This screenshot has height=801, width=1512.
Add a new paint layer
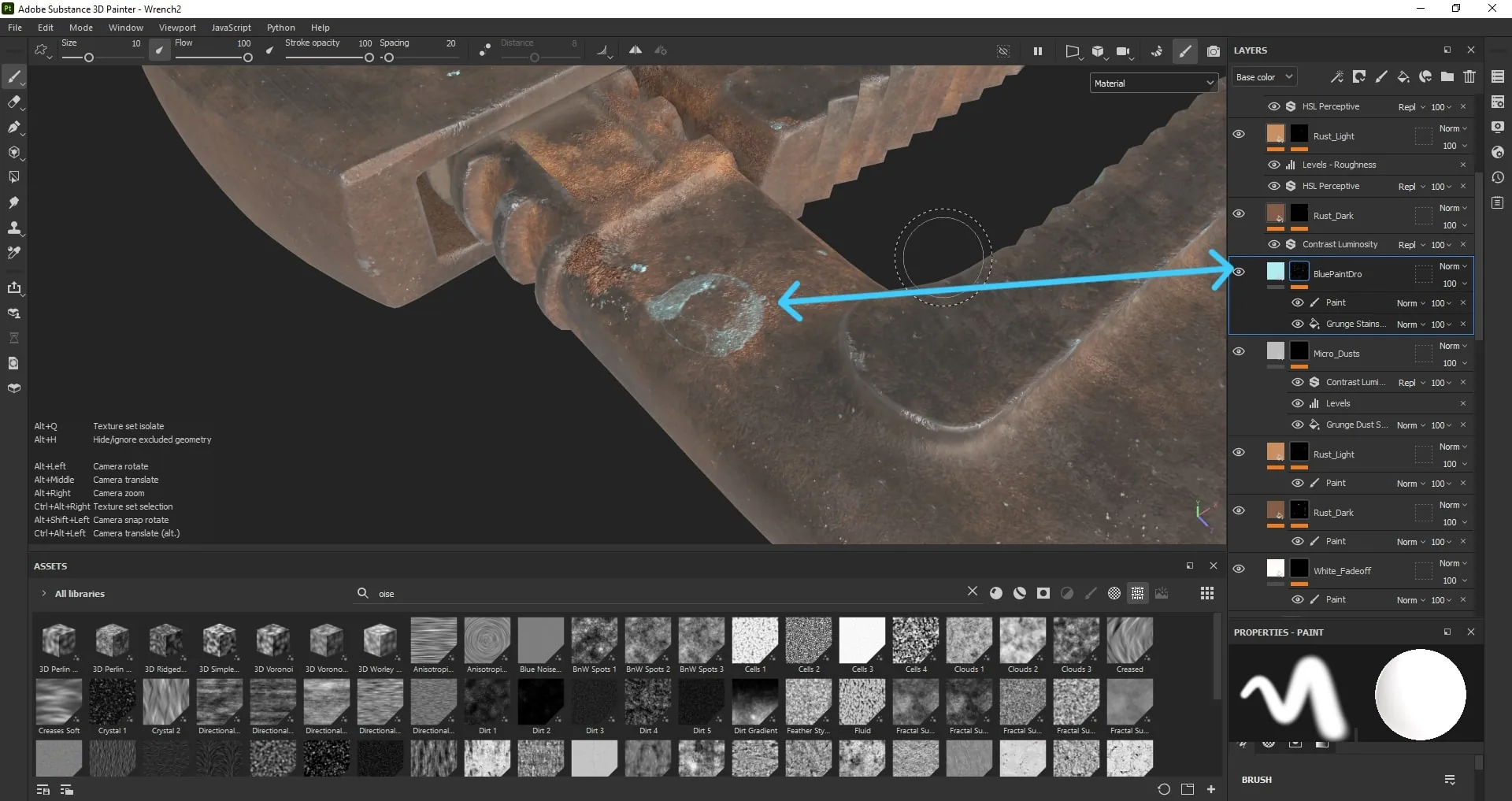pos(1381,76)
